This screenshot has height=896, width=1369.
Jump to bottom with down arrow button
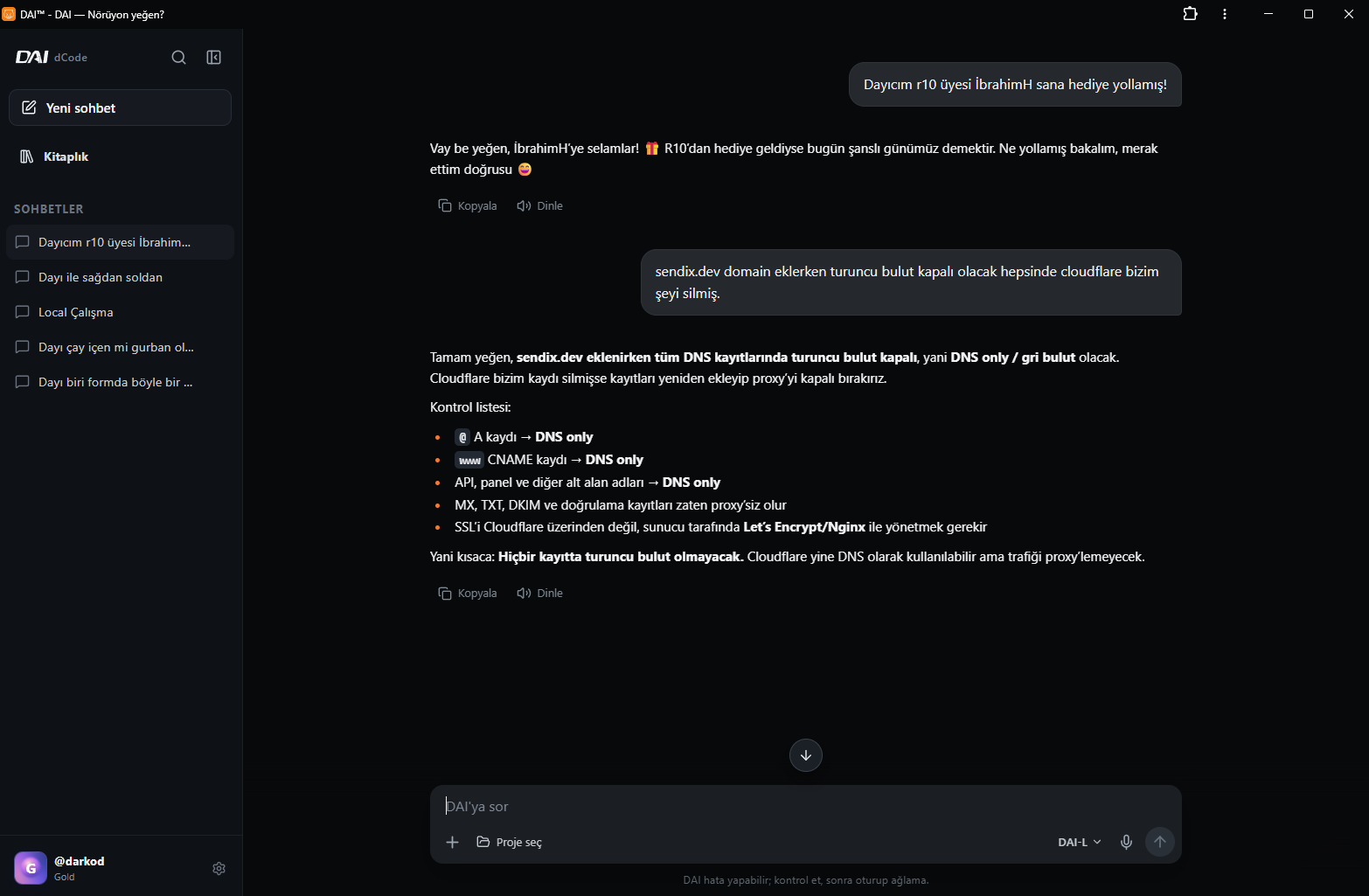coord(806,755)
